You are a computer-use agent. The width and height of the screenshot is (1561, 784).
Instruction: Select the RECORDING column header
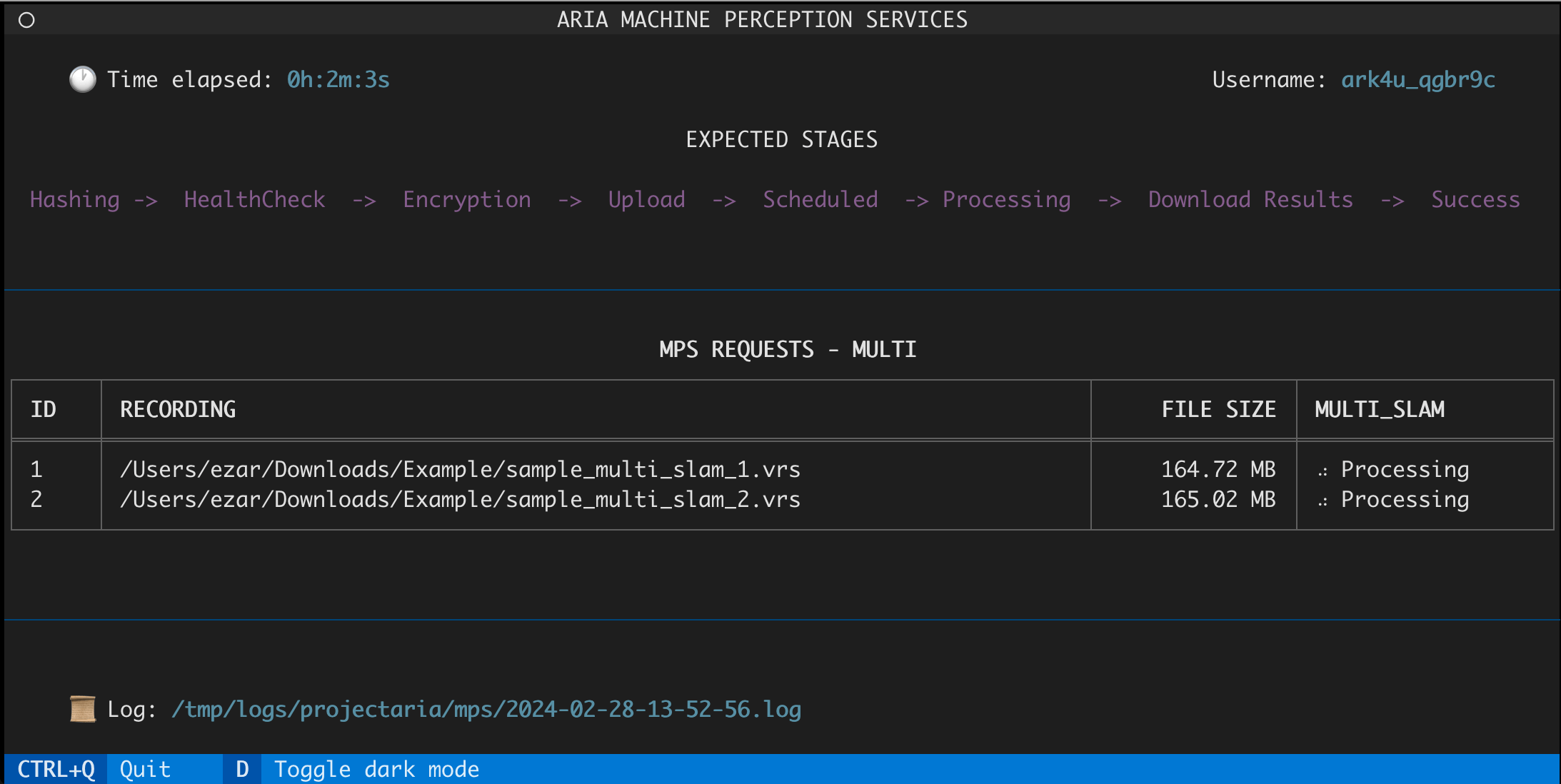click(179, 408)
